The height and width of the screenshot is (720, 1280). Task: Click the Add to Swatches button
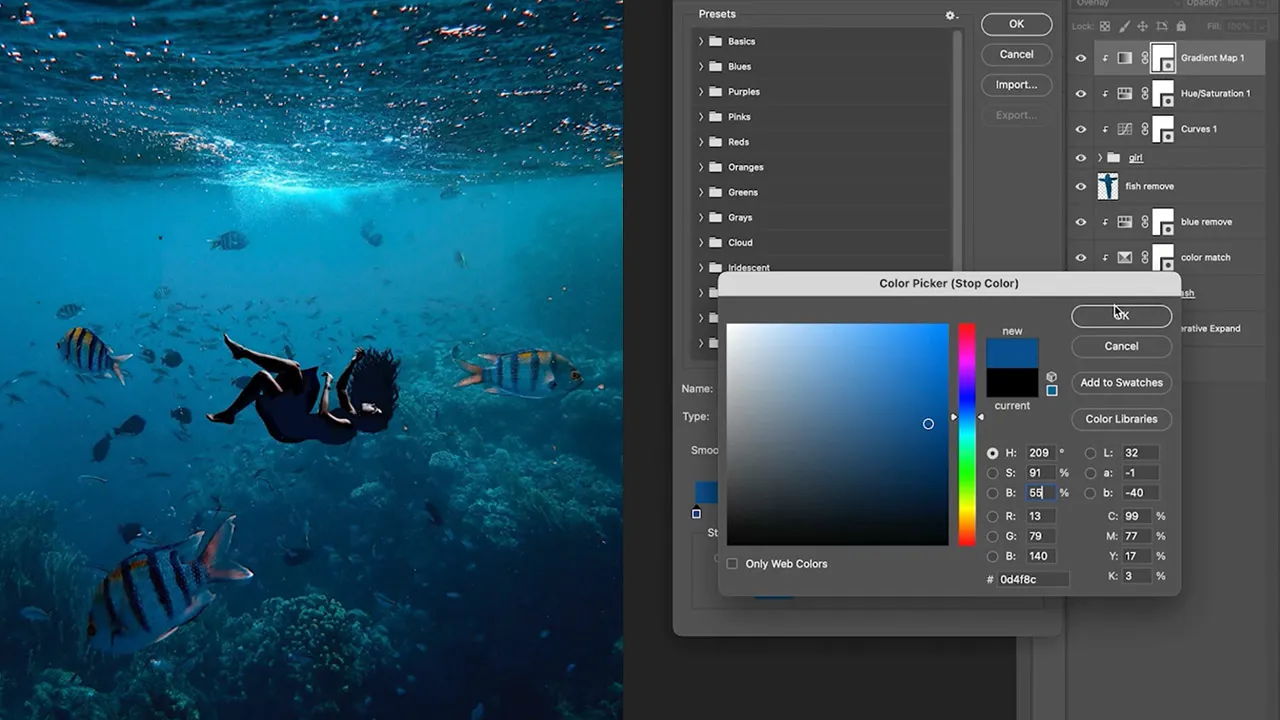pyautogui.click(x=1121, y=383)
